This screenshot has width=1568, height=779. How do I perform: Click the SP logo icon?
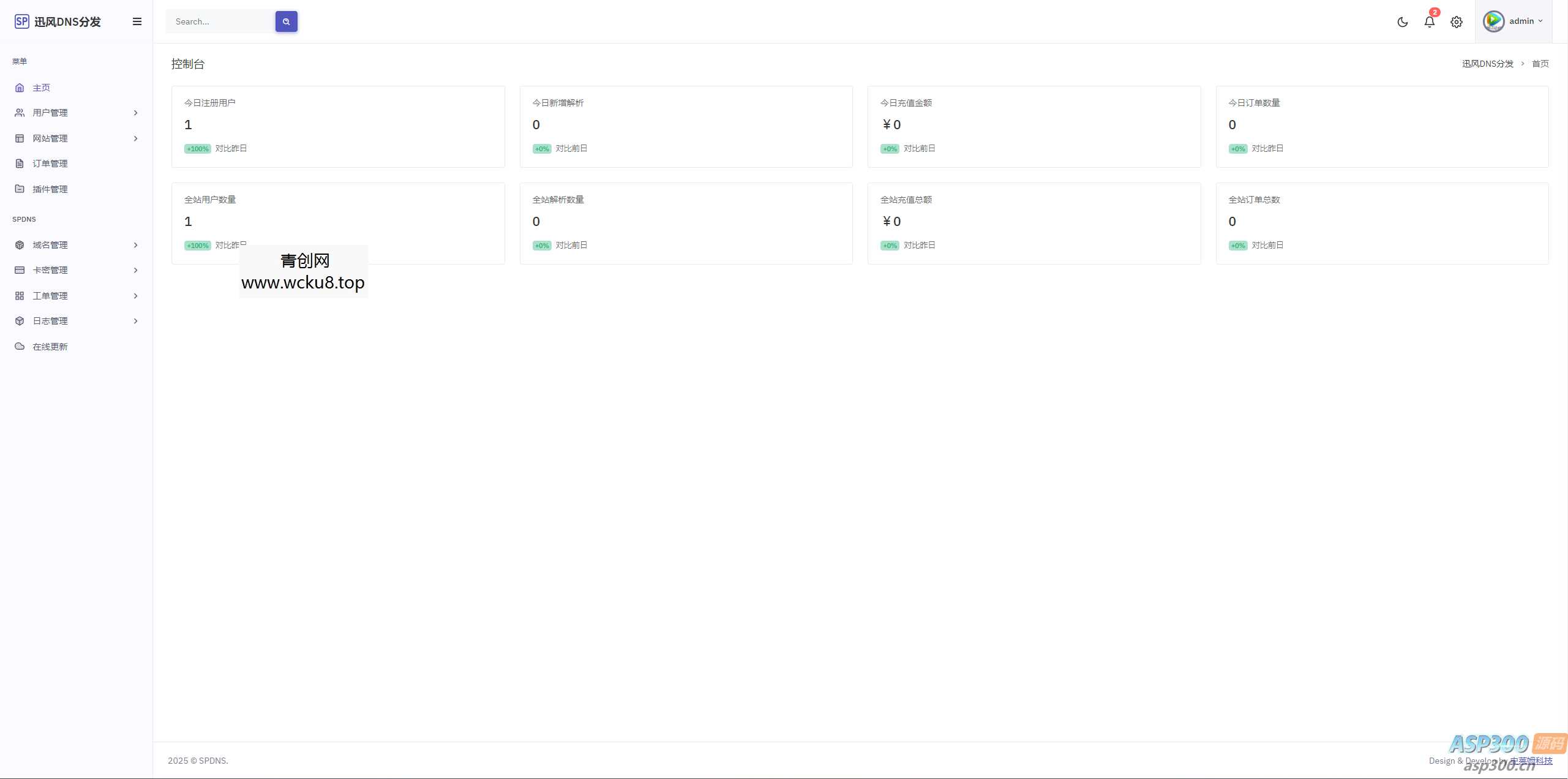point(21,21)
